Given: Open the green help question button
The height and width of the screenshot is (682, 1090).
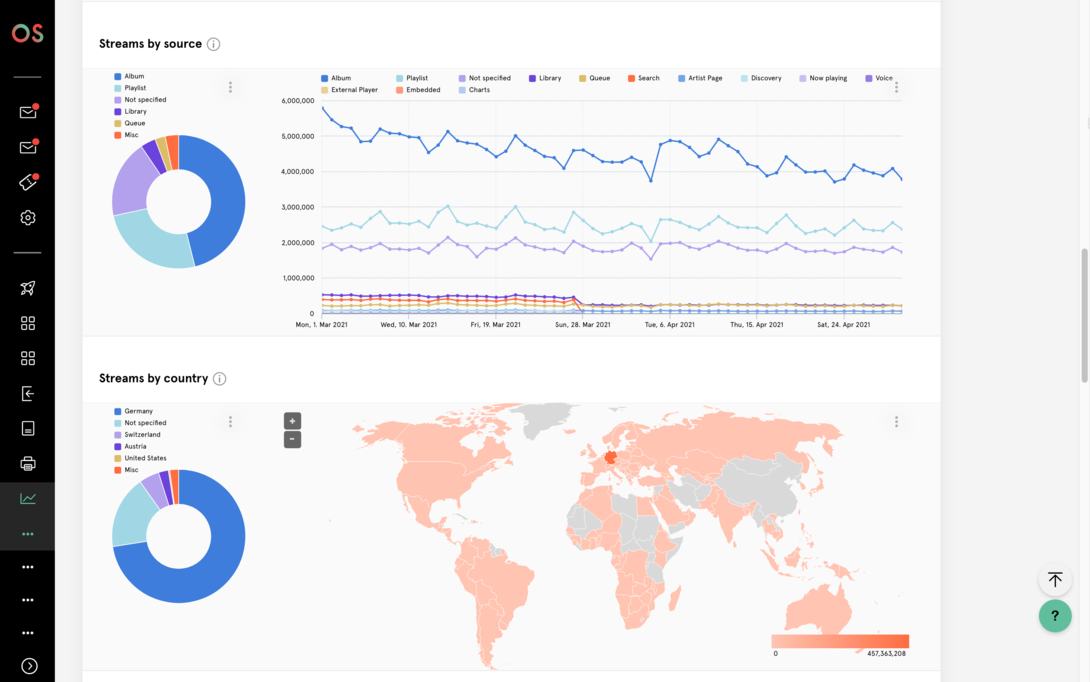Looking at the screenshot, I should (1055, 616).
